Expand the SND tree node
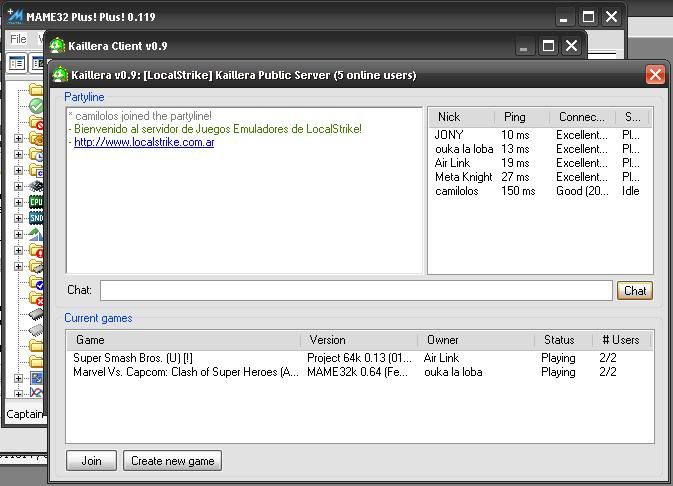The height and width of the screenshot is (486, 673). pos(18,218)
